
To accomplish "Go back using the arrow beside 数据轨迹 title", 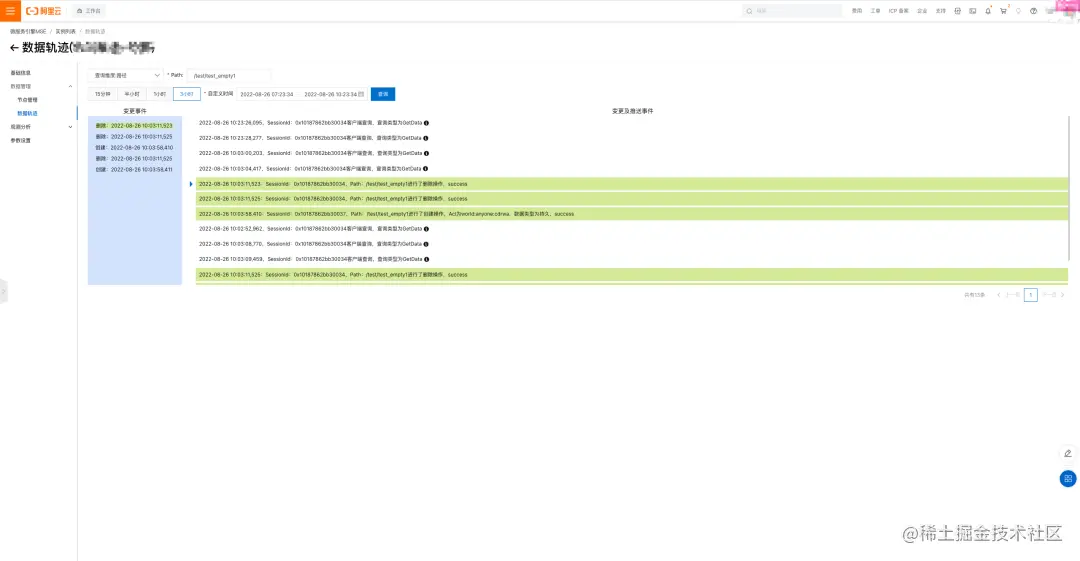I will tap(14, 48).
